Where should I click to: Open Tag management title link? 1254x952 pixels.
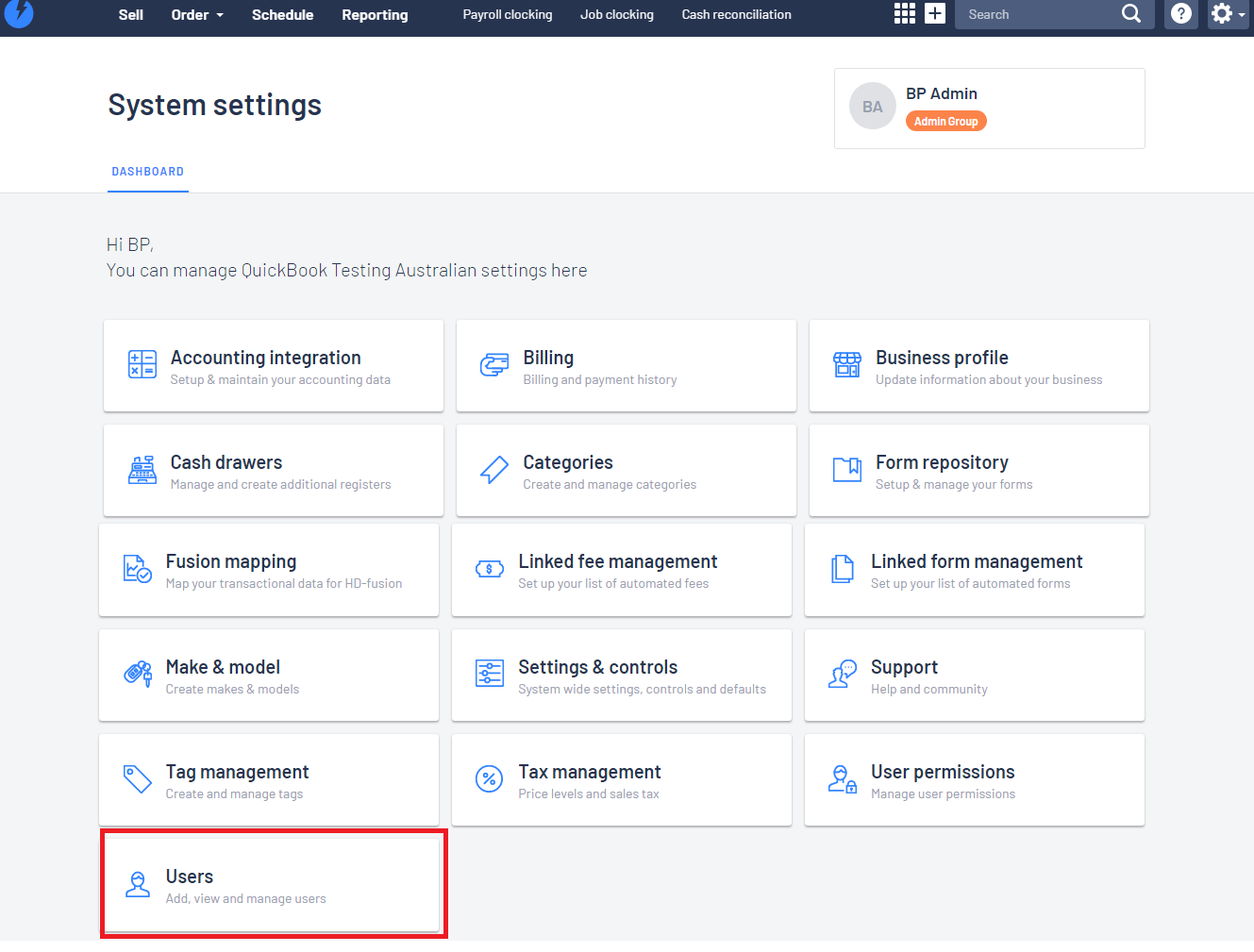(238, 772)
